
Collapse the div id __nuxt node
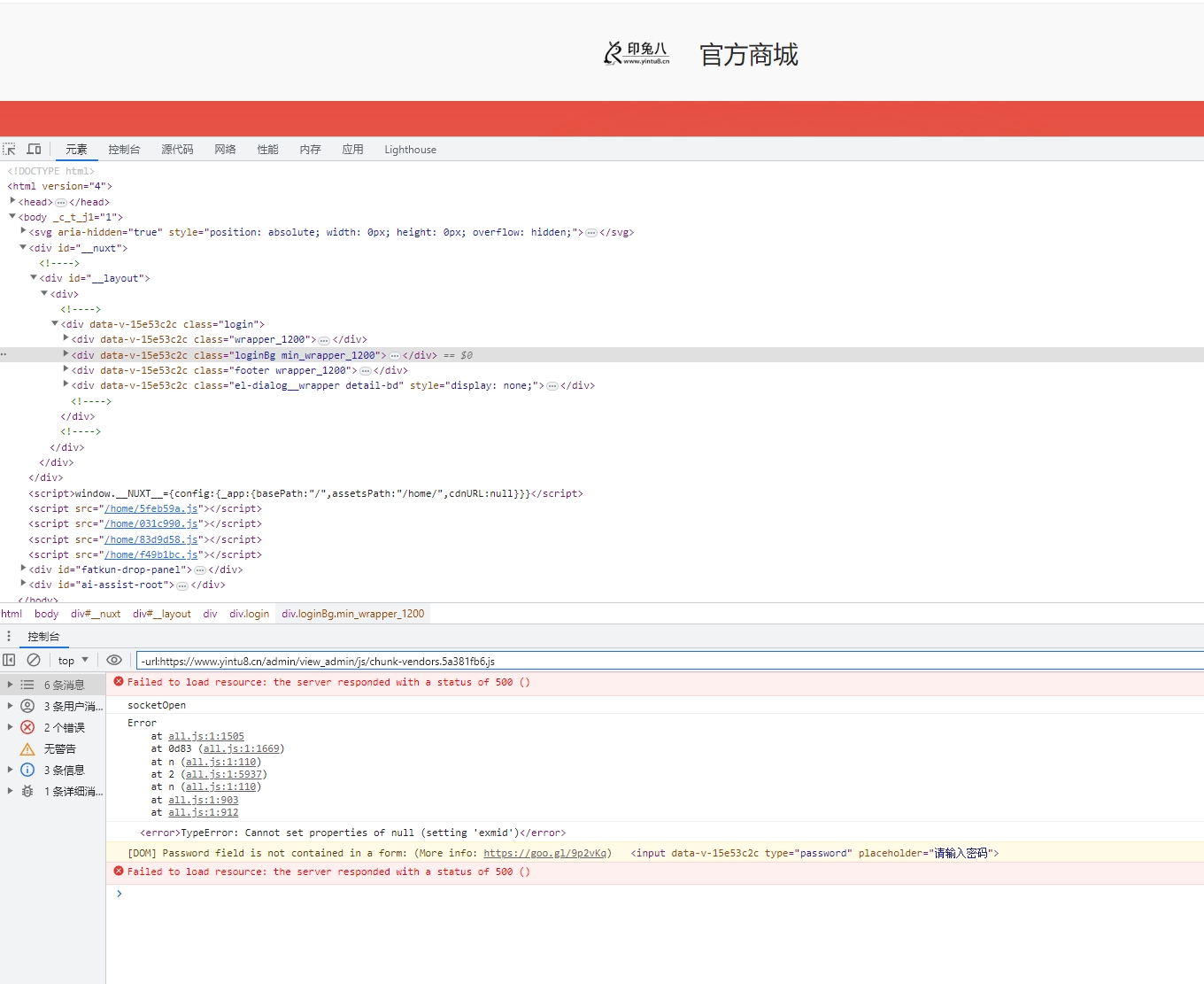coord(23,247)
